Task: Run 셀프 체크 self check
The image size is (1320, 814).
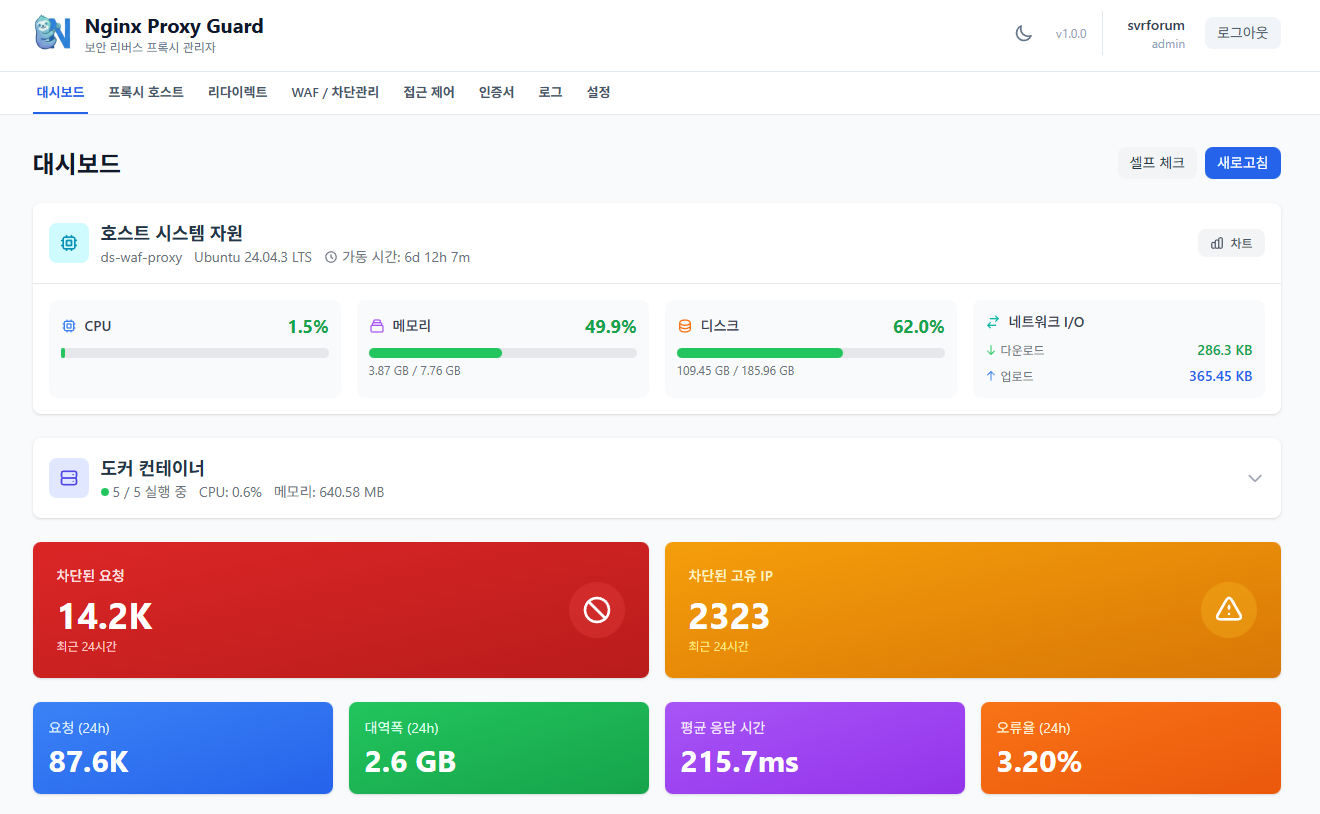Action: [1157, 163]
